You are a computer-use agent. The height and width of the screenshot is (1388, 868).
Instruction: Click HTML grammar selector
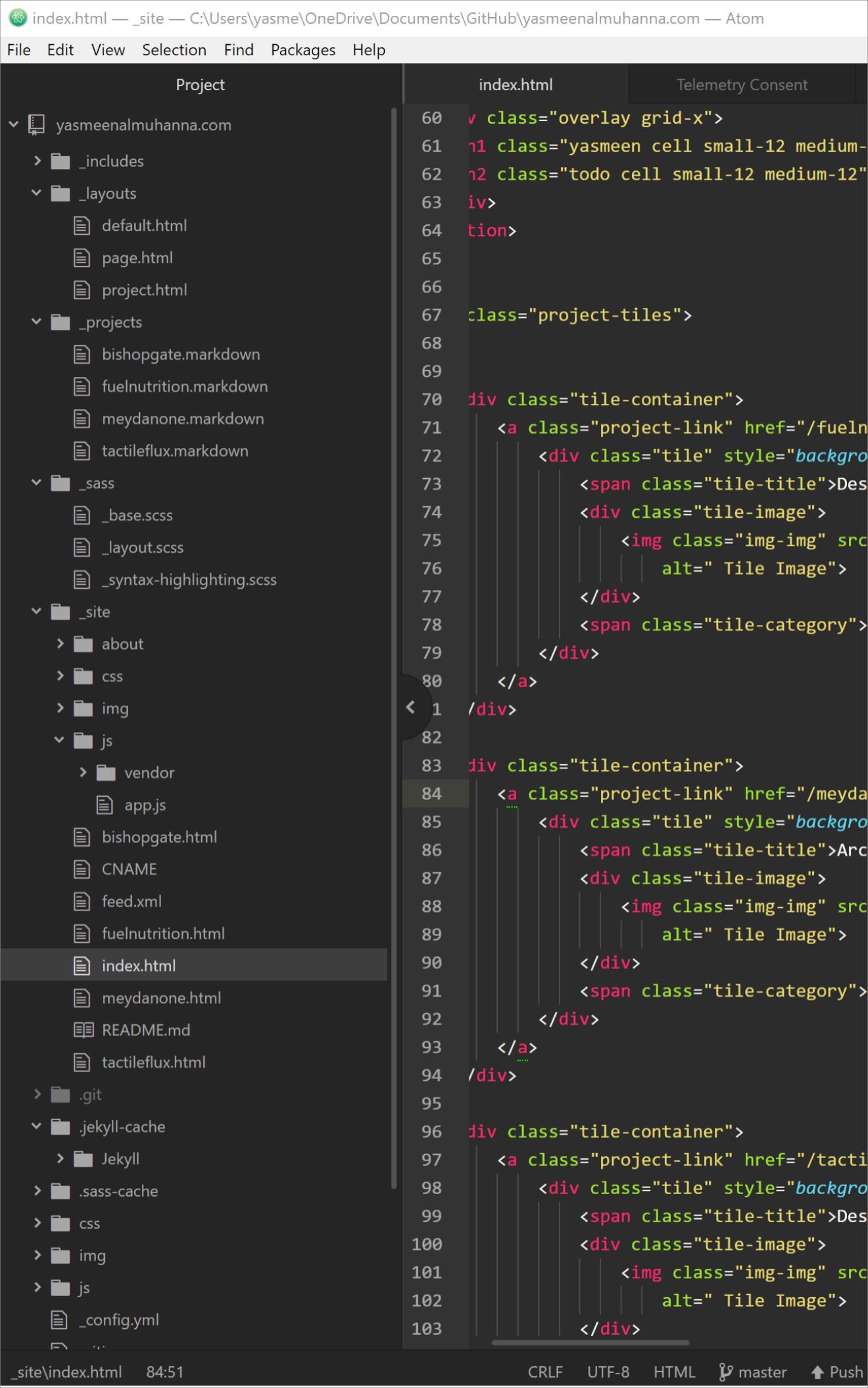pyautogui.click(x=674, y=1372)
